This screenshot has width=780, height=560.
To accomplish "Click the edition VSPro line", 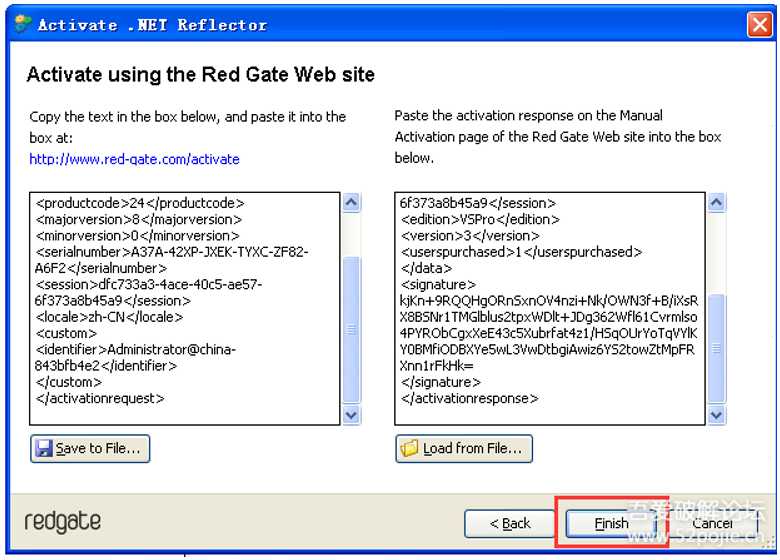I will coord(480,219).
